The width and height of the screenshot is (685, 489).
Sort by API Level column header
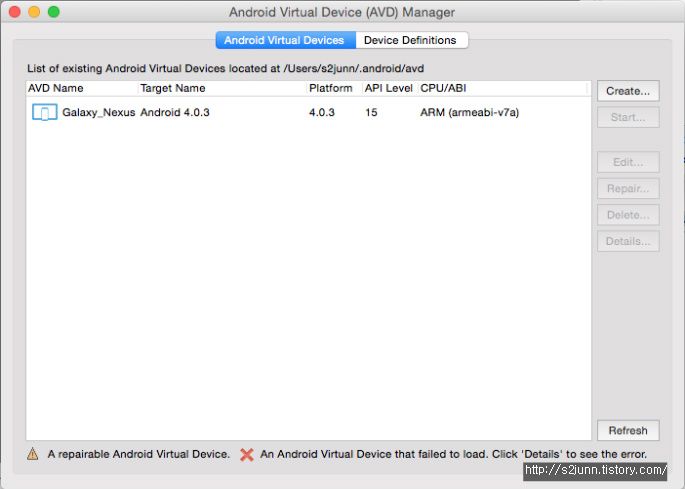389,88
